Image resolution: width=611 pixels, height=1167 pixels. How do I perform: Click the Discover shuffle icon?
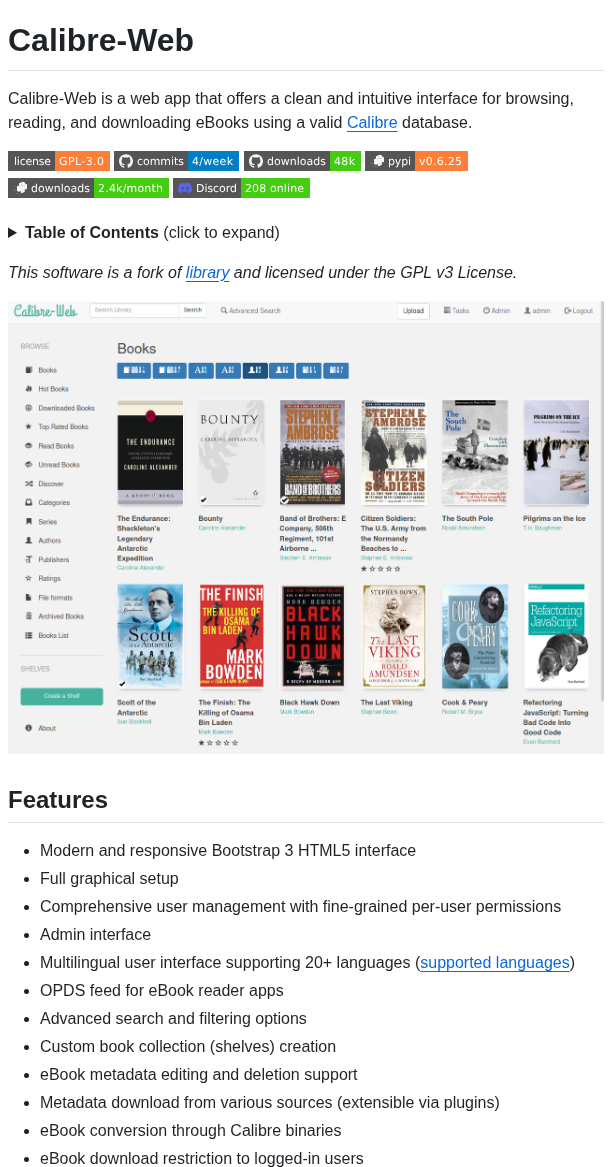(x=29, y=484)
